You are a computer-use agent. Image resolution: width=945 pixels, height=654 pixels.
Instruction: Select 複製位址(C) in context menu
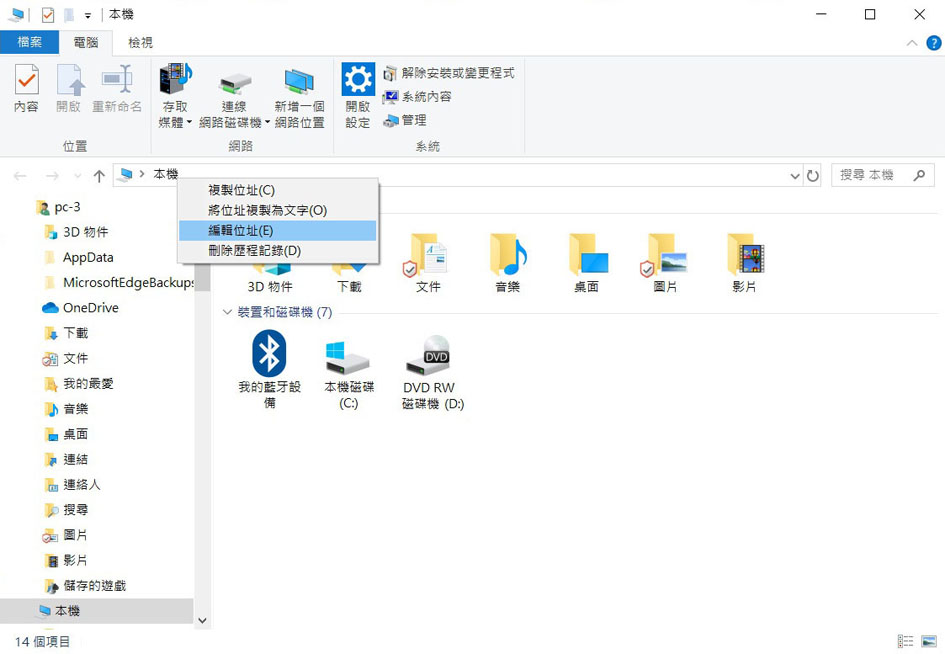(278, 190)
